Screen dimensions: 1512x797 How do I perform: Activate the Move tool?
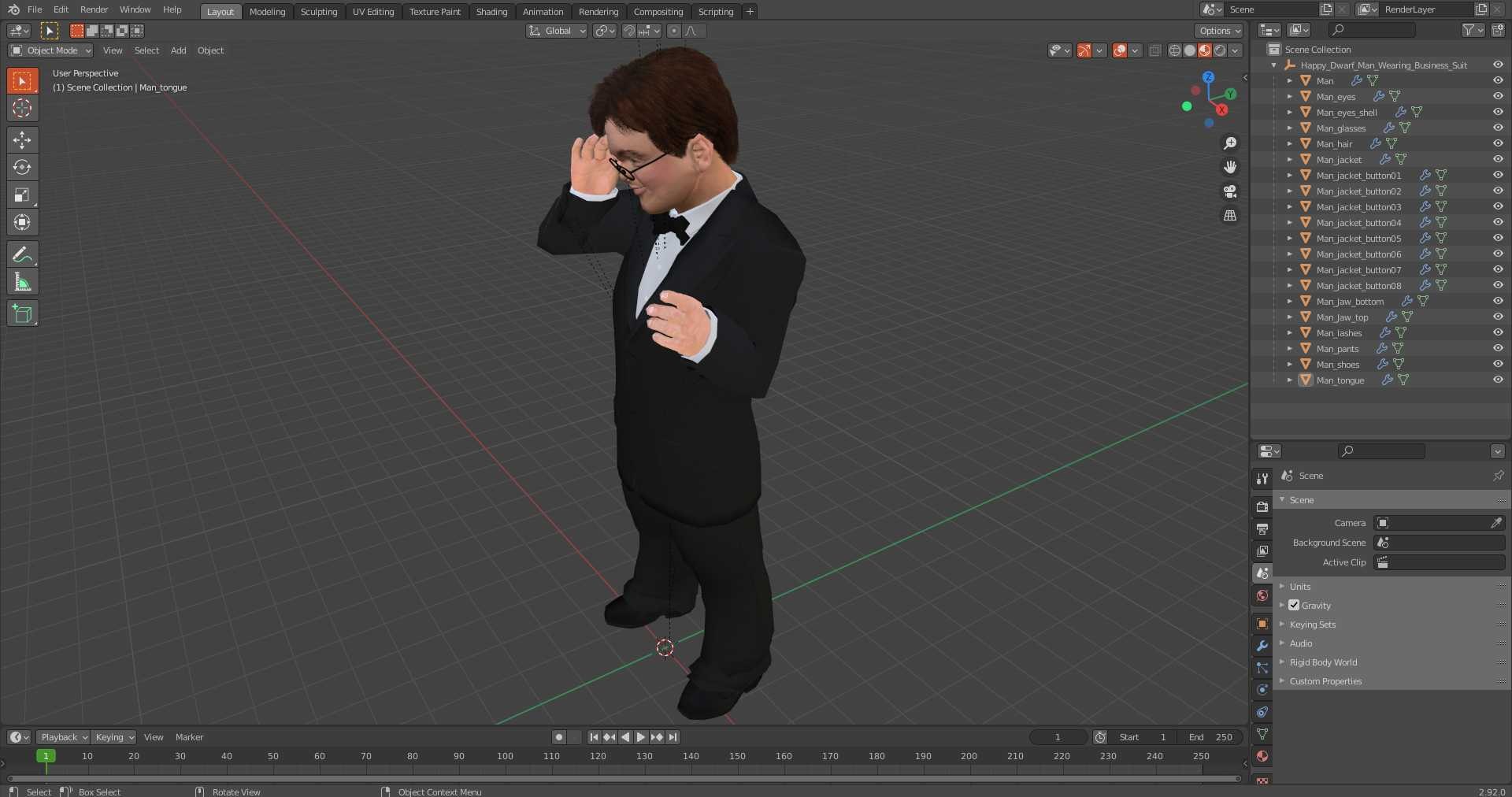click(22, 140)
